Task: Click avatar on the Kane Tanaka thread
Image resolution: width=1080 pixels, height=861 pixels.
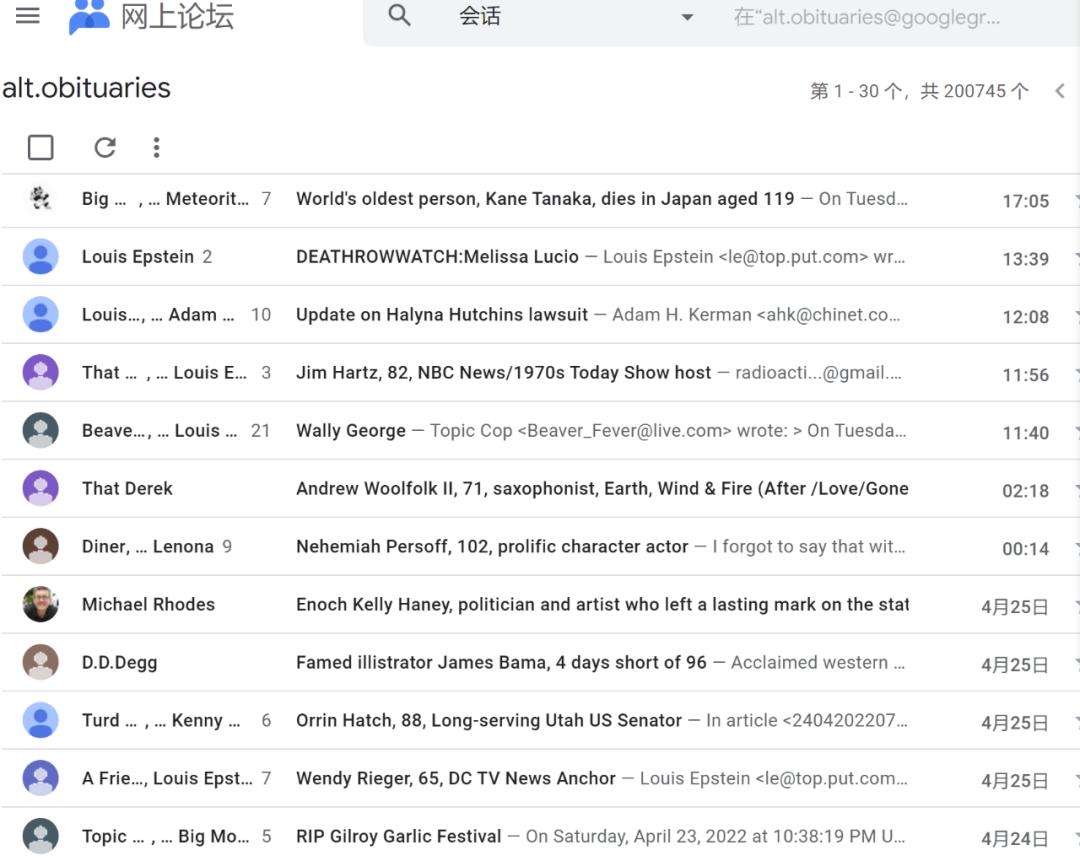Action: 41,198
